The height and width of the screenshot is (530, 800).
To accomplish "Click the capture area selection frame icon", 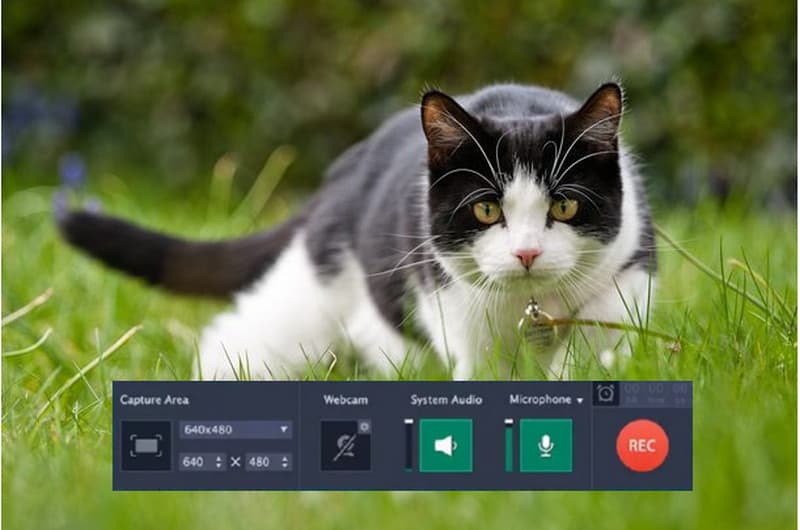I will pos(146,446).
